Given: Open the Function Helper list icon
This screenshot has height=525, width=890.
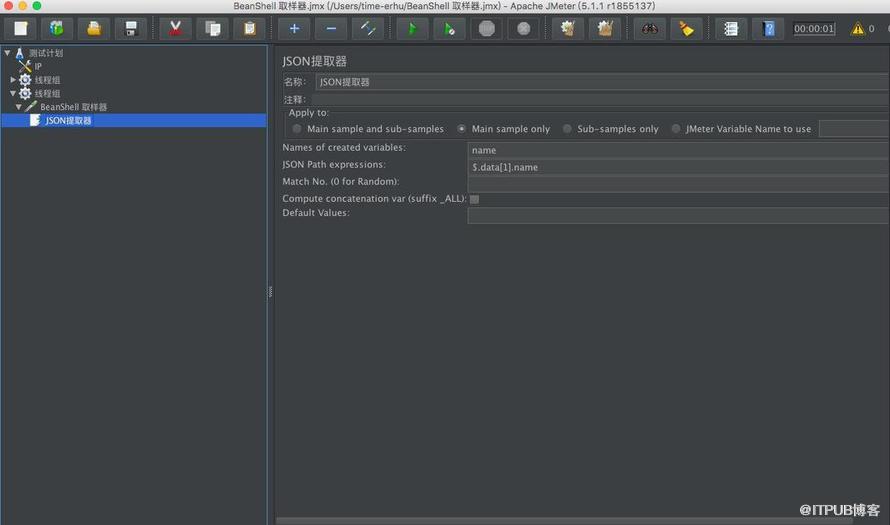Looking at the screenshot, I should pos(731,28).
